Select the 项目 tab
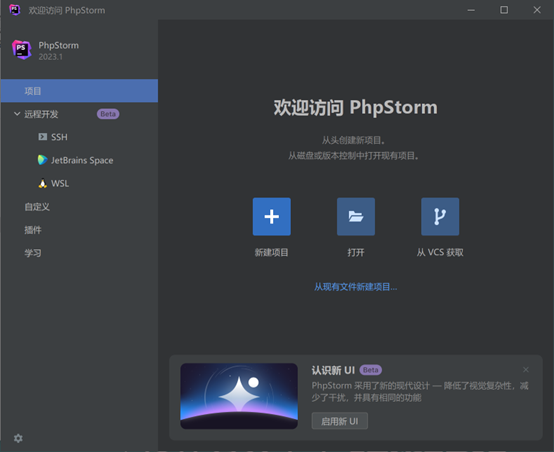 point(79,91)
